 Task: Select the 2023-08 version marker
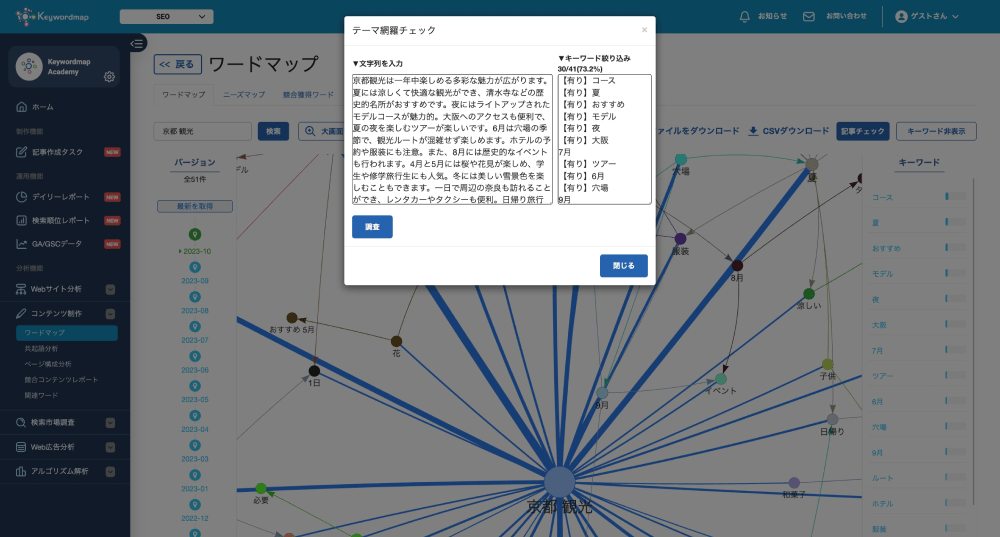click(195, 297)
